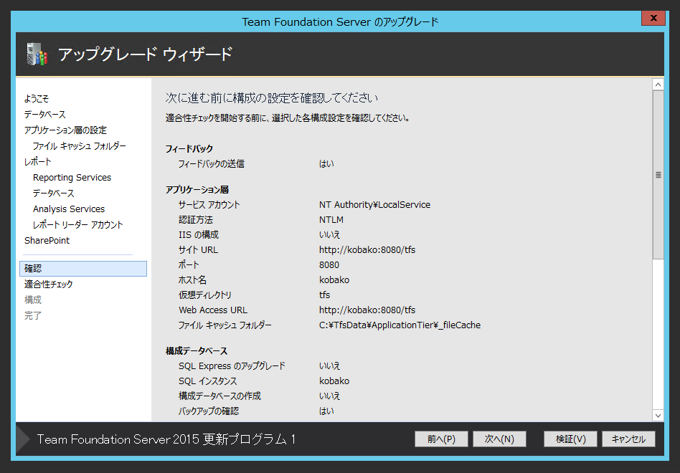
Task: Select レポート リーダー アカウント step
Action: (78, 225)
